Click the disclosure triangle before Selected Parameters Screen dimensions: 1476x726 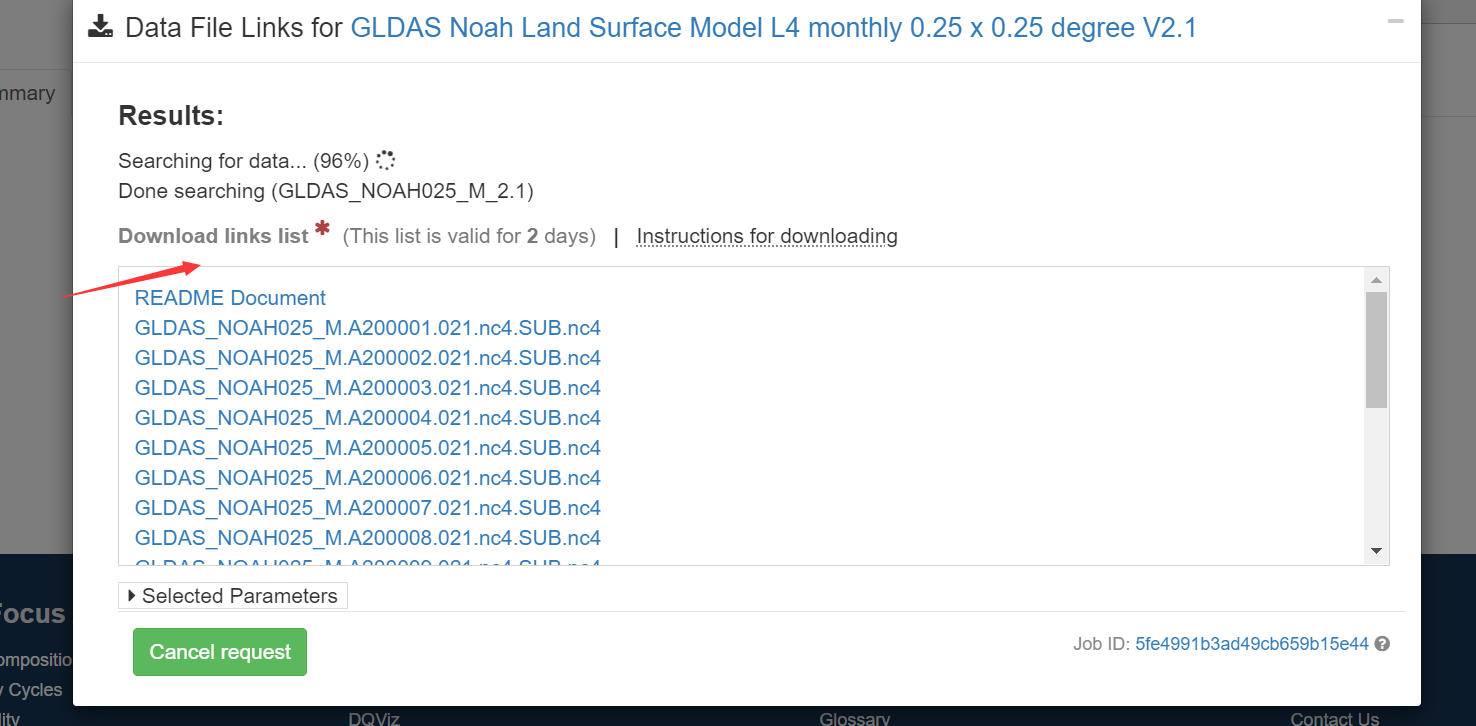131,595
